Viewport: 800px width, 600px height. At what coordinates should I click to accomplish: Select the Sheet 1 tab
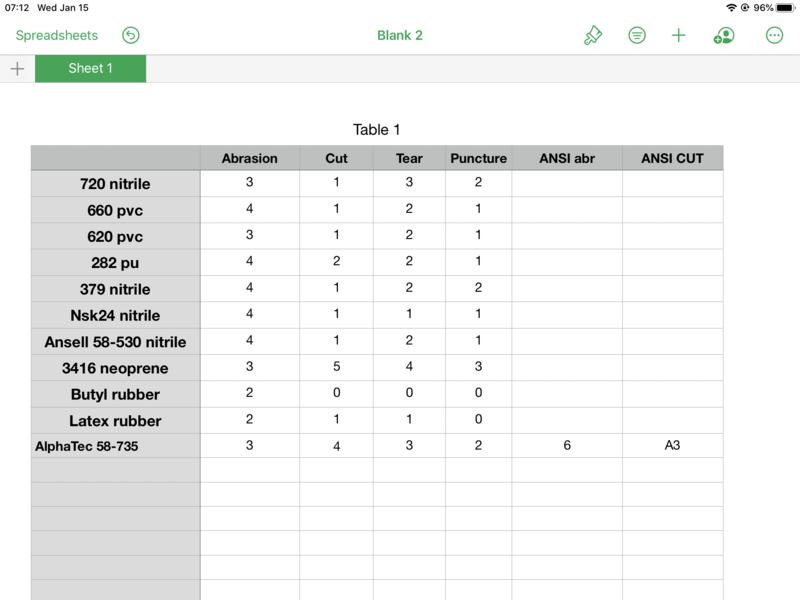tap(90, 69)
